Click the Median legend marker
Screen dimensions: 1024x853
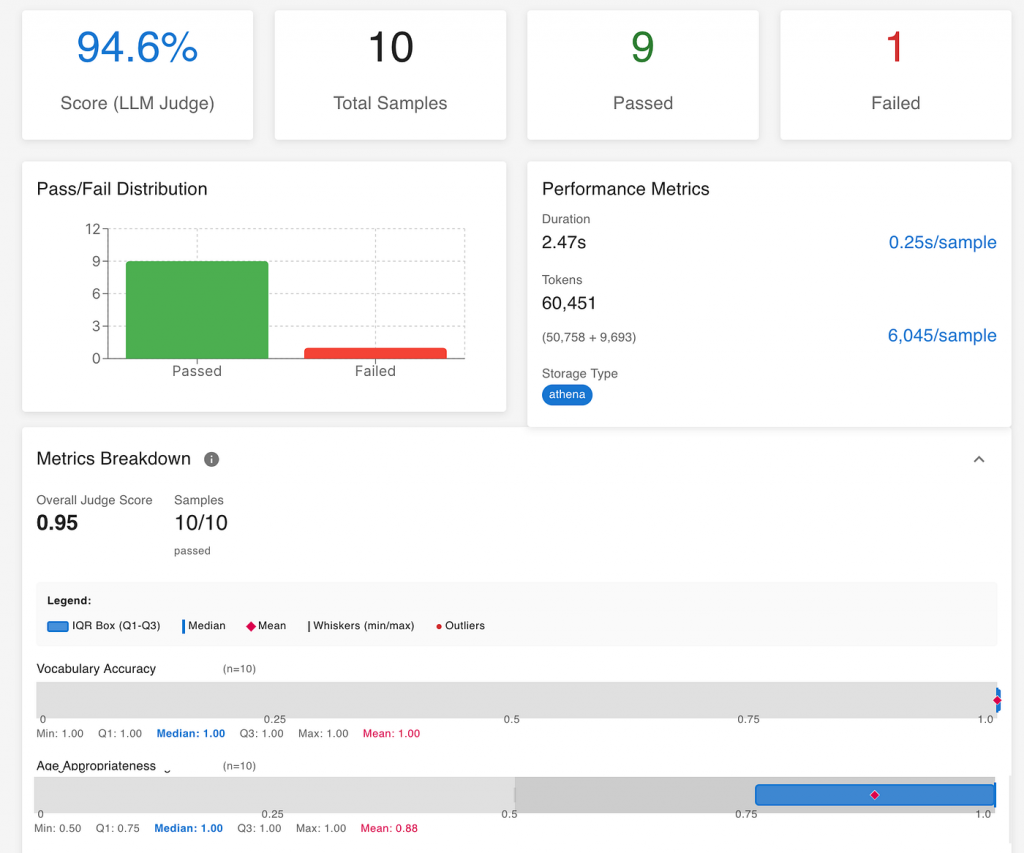tap(184, 626)
